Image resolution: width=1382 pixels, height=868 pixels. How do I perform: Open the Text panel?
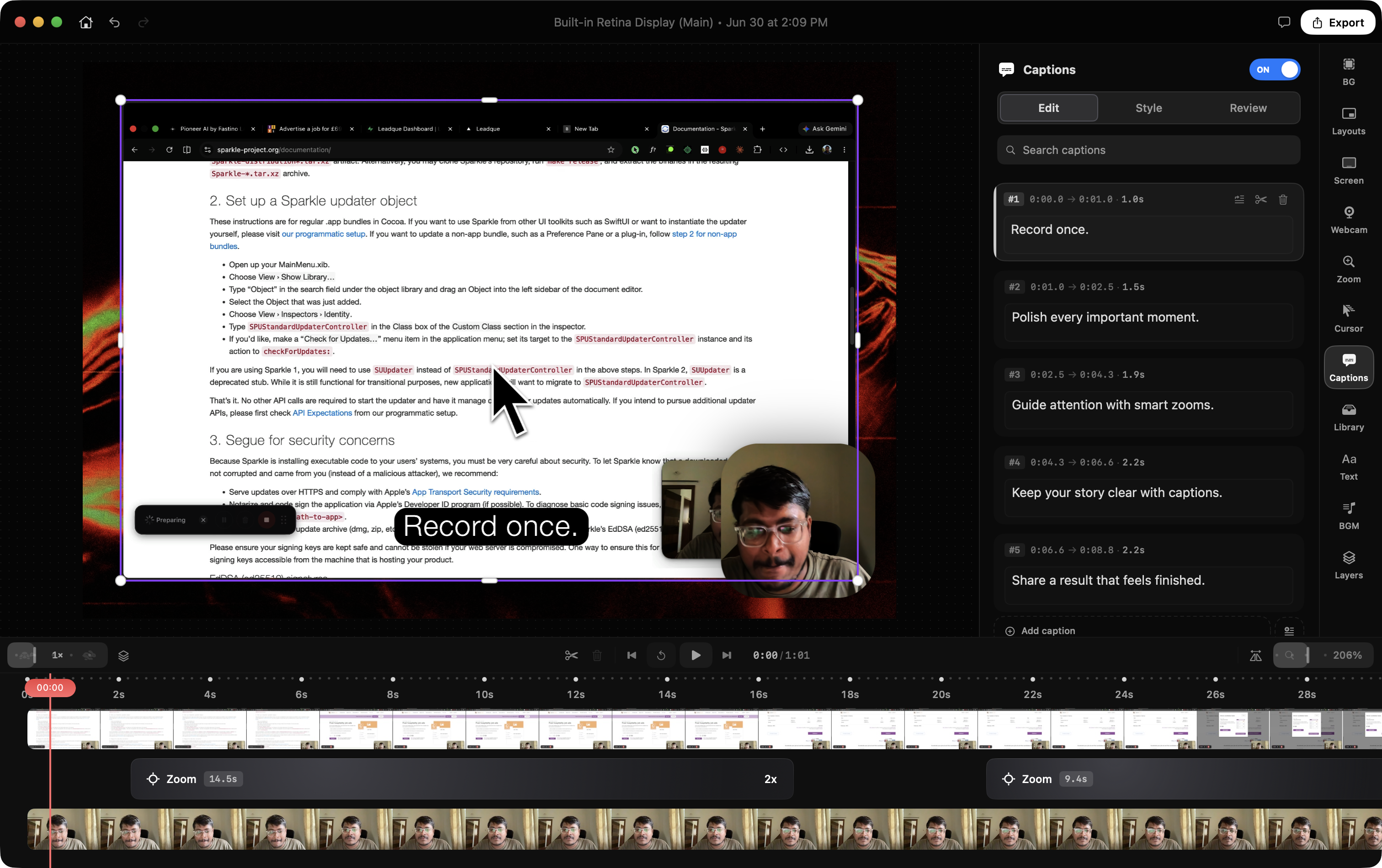tap(1348, 466)
